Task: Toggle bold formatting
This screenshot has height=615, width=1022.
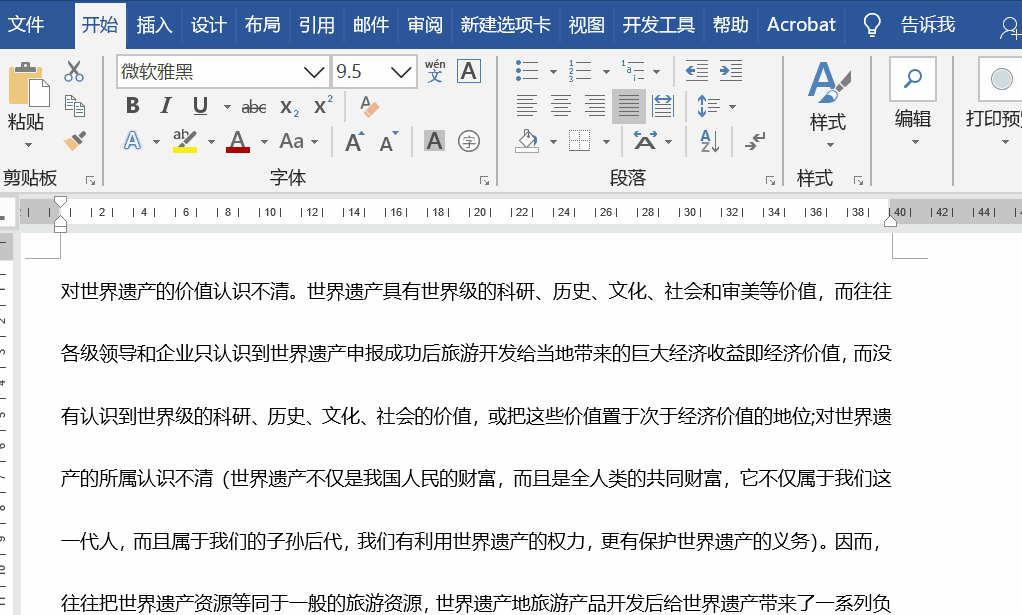Action: [133, 106]
